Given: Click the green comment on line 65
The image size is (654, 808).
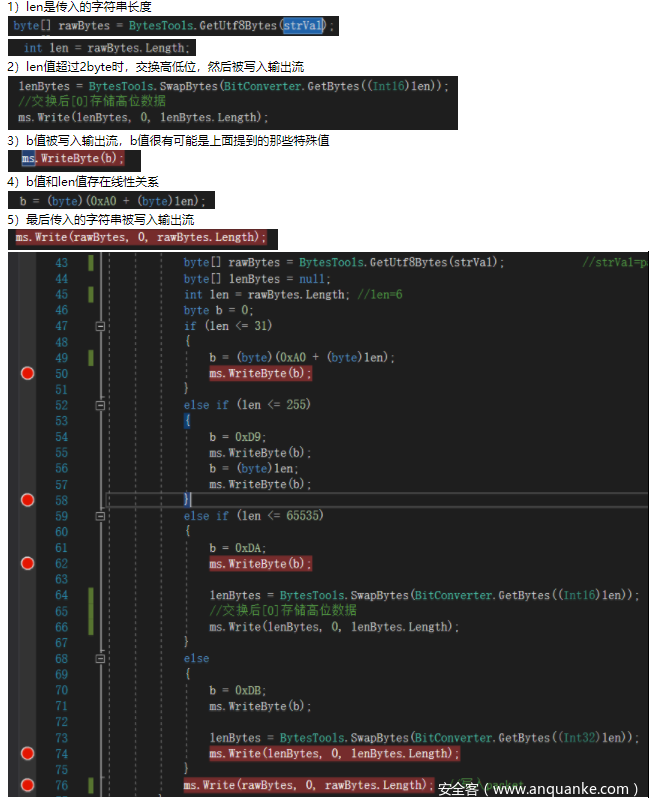Looking at the screenshot, I should pos(282,611).
